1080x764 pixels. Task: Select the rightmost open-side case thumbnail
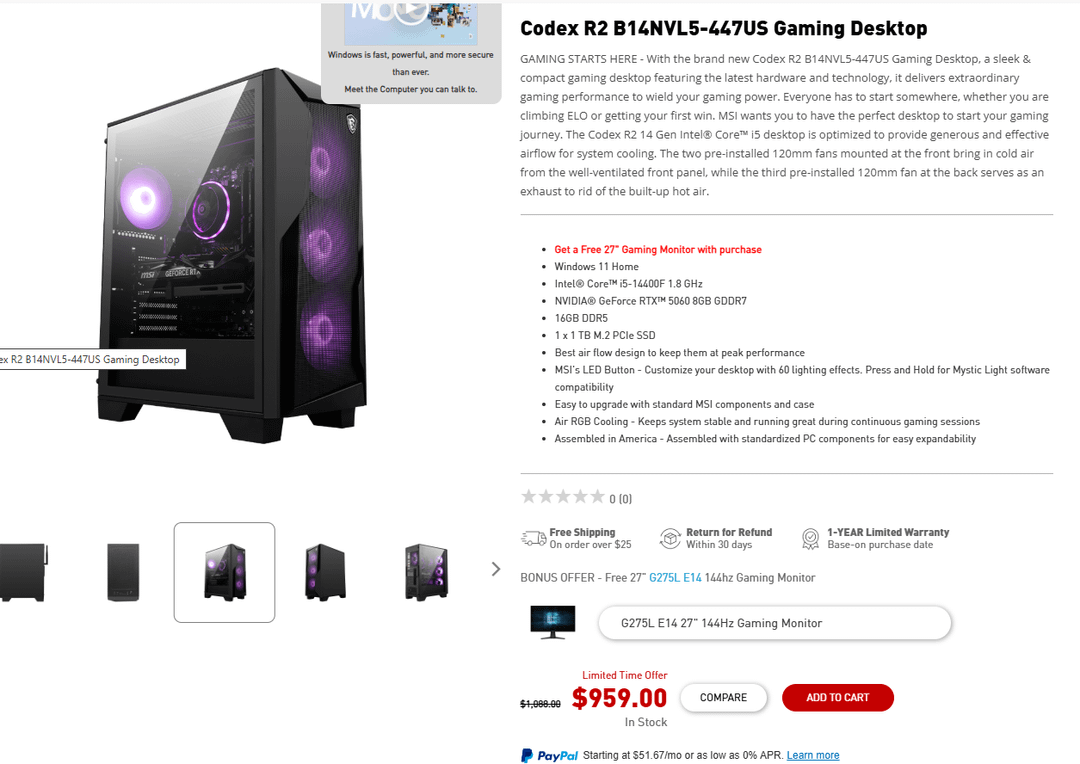click(426, 572)
